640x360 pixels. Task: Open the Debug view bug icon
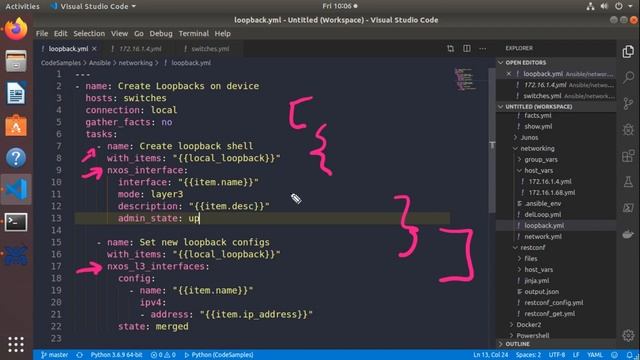click(628, 130)
